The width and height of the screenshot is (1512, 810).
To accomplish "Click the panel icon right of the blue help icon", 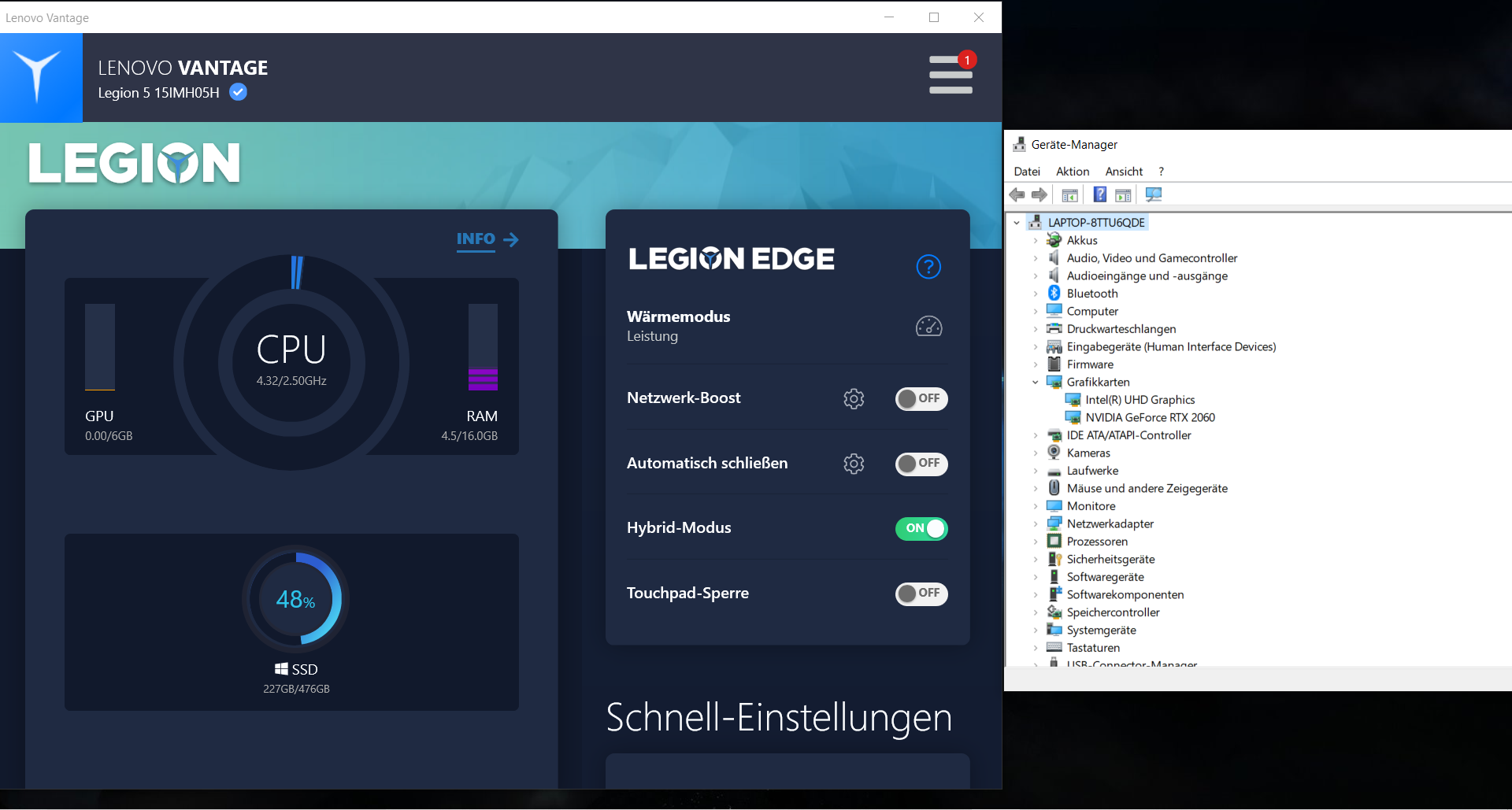I will pyautogui.click(x=1123, y=195).
